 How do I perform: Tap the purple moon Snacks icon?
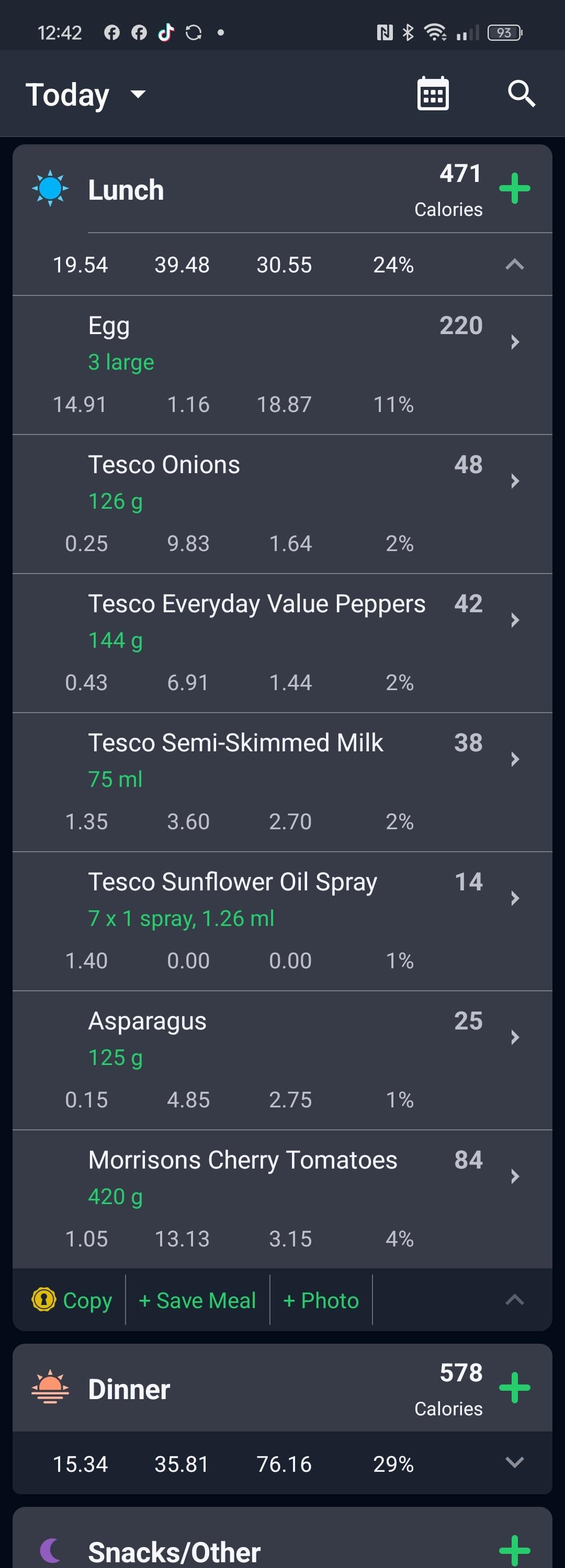coord(50,1551)
